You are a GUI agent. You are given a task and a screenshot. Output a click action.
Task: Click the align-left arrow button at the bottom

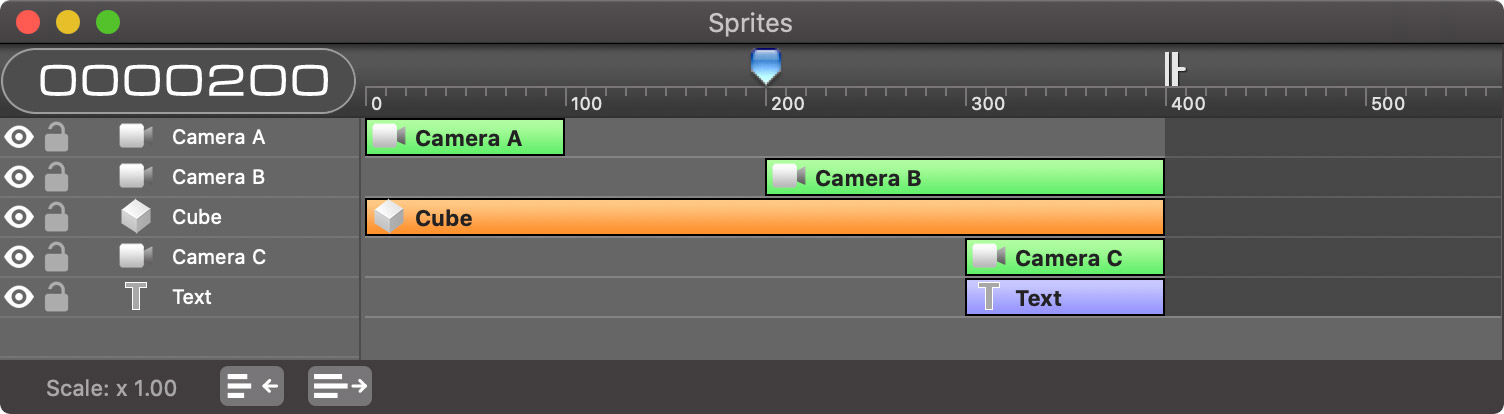[x=252, y=385]
